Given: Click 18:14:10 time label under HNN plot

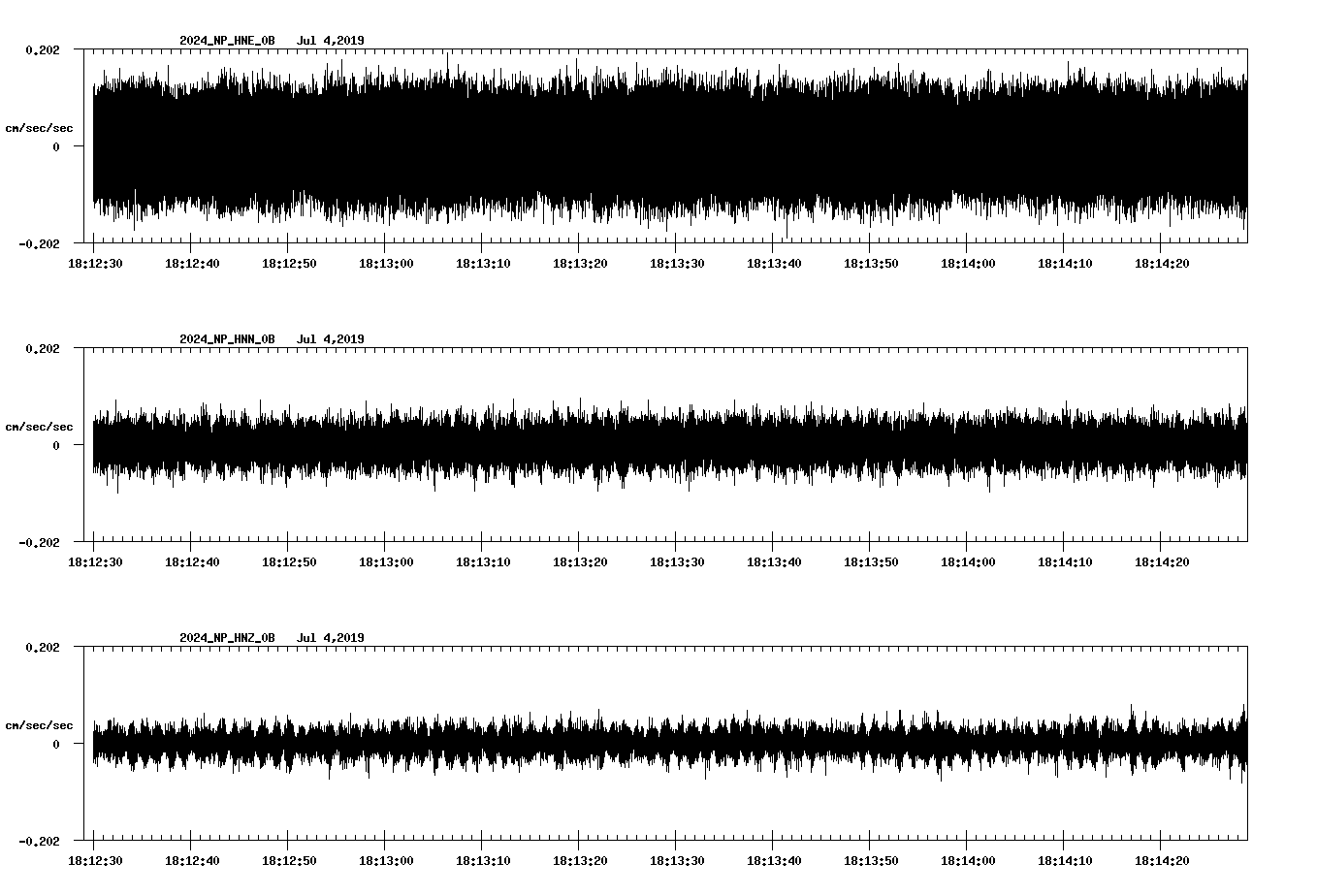Looking at the screenshot, I should click(x=1065, y=561).
